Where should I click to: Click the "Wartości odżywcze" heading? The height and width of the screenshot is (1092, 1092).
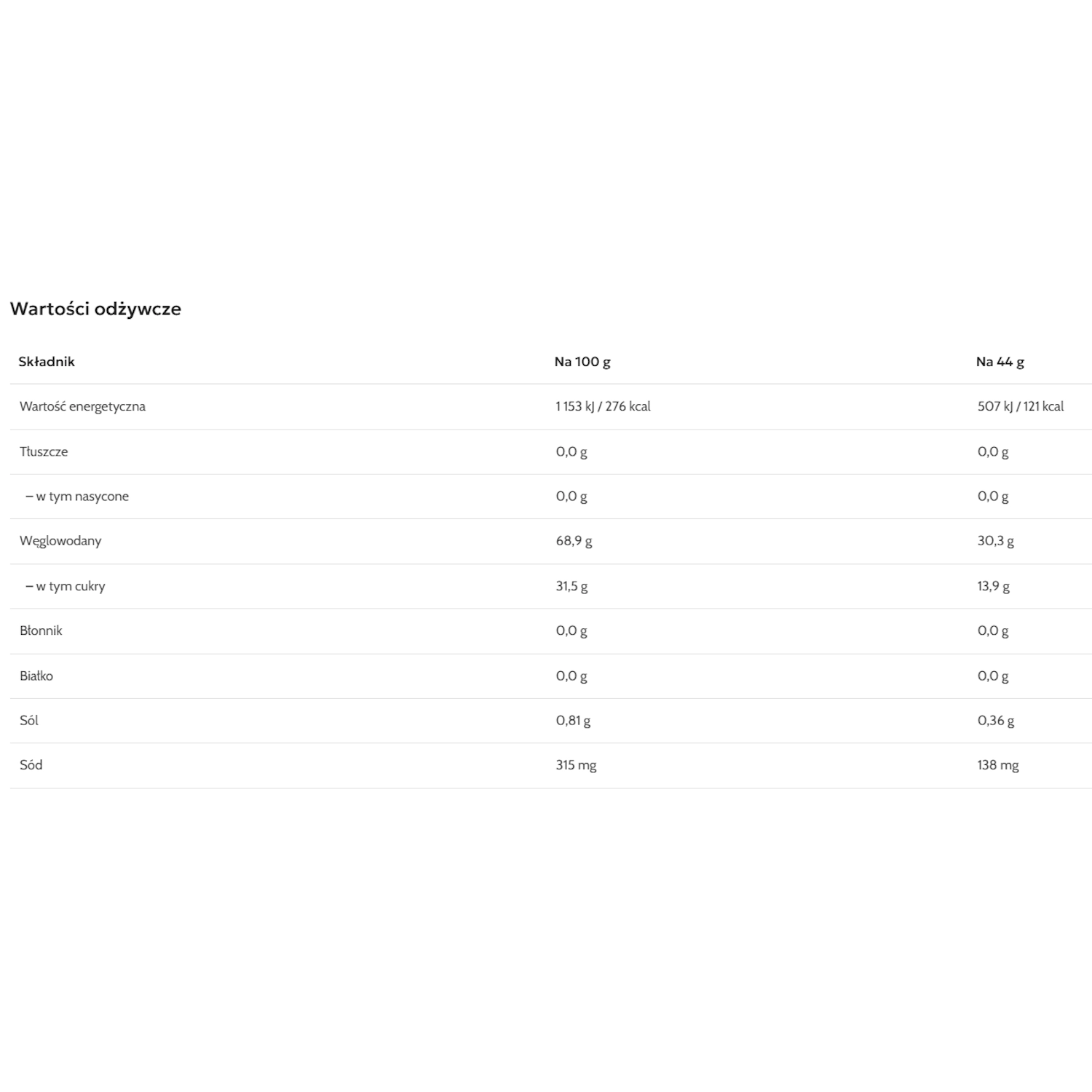pyautogui.click(x=95, y=309)
